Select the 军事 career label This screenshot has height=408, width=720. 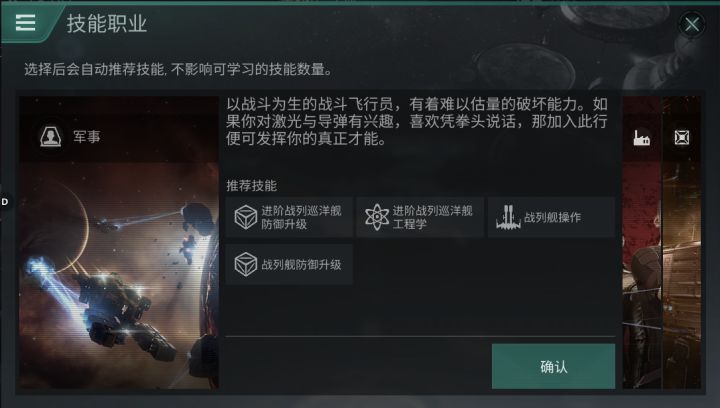coord(86,136)
